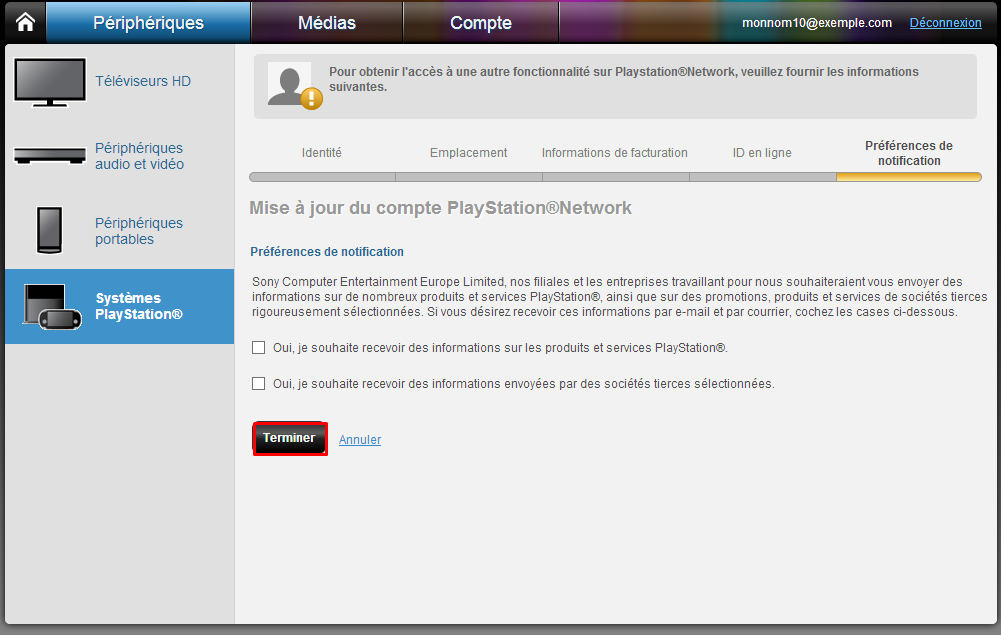Click the label about PlayStation products information
The width and height of the screenshot is (1001, 635).
tap(500, 348)
